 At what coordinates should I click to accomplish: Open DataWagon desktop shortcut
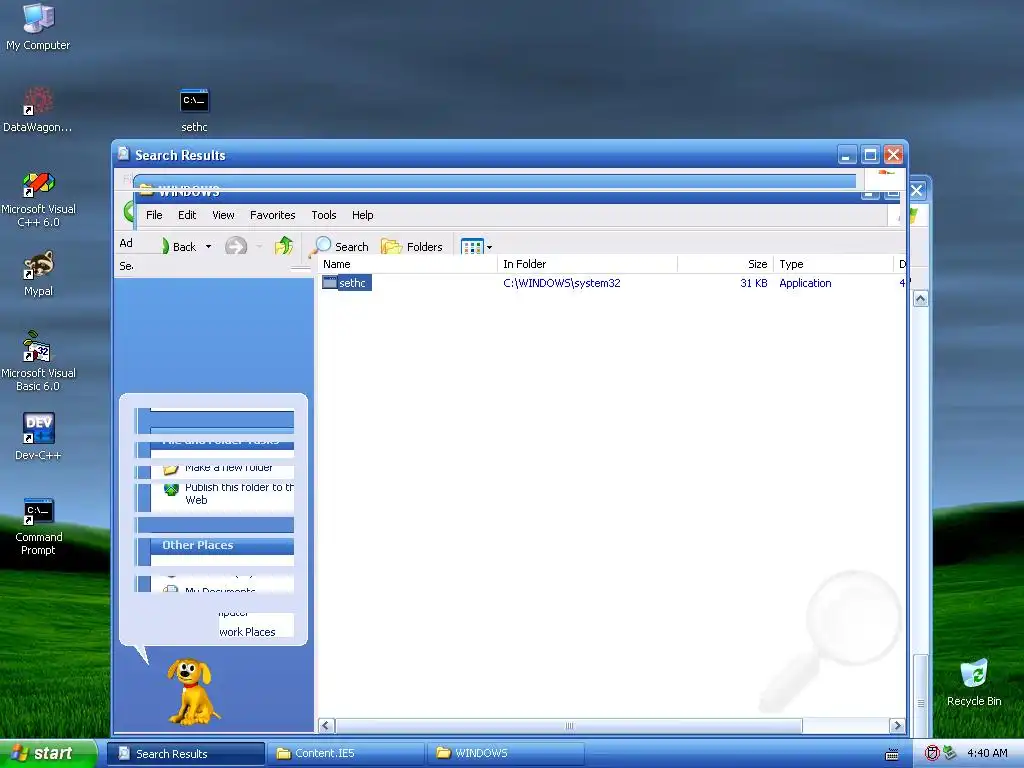click(x=38, y=109)
